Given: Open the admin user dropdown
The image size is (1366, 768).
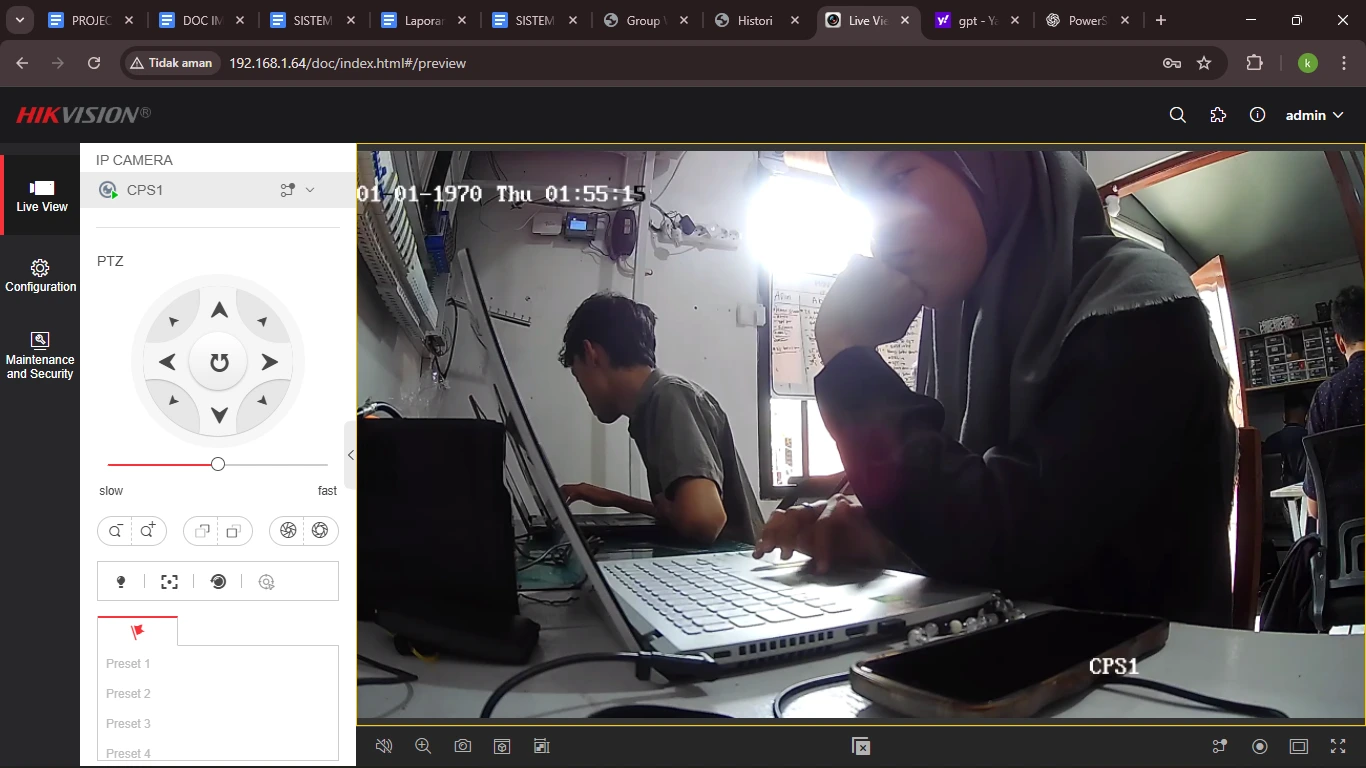Looking at the screenshot, I should [x=1314, y=115].
